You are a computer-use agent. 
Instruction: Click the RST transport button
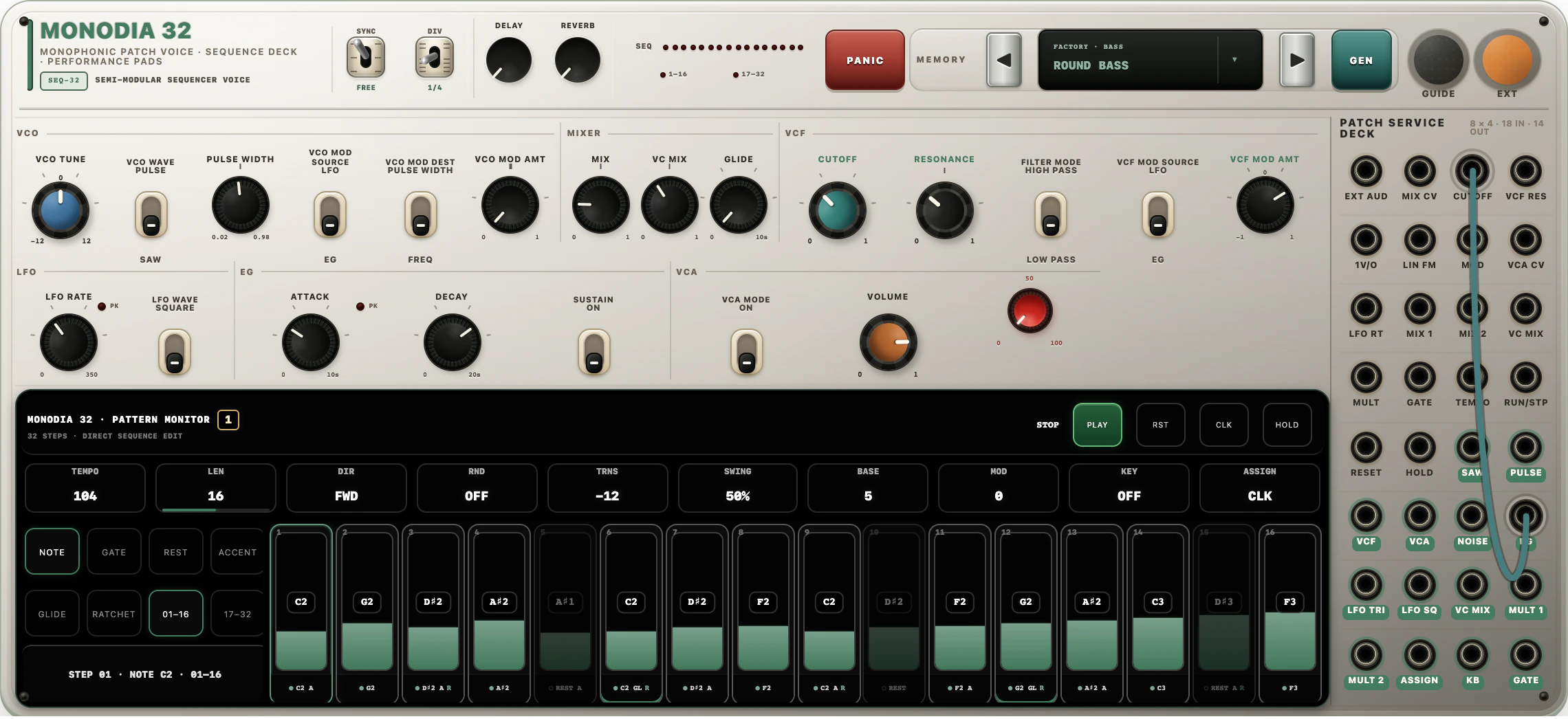pyautogui.click(x=1160, y=425)
